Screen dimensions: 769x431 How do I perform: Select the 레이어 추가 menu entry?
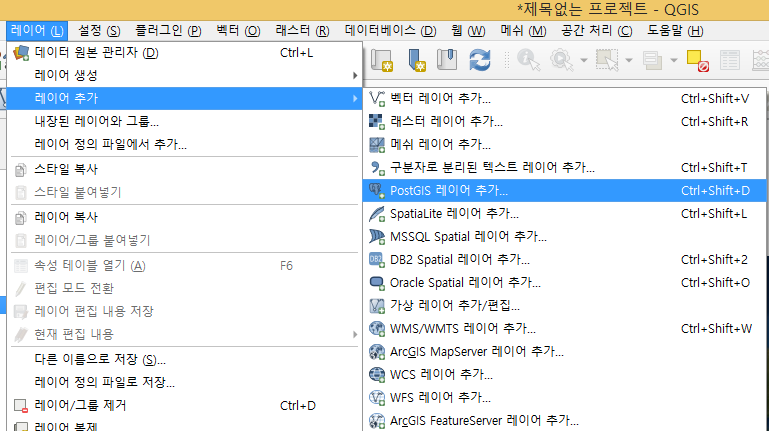coord(185,99)
